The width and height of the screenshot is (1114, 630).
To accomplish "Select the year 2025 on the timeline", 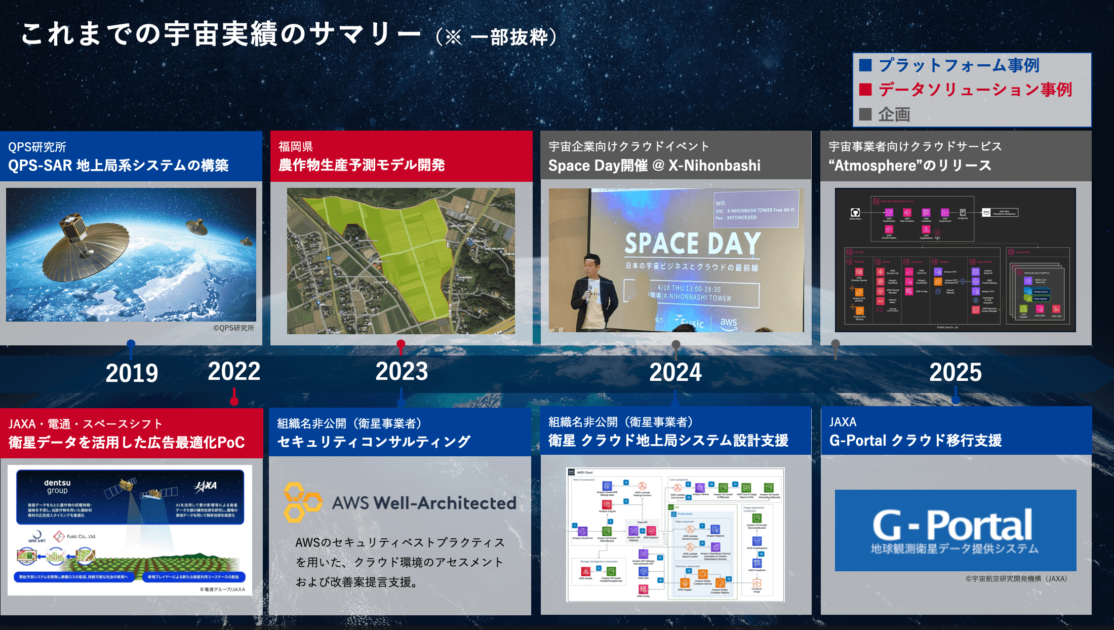I will tap(956, 372).
